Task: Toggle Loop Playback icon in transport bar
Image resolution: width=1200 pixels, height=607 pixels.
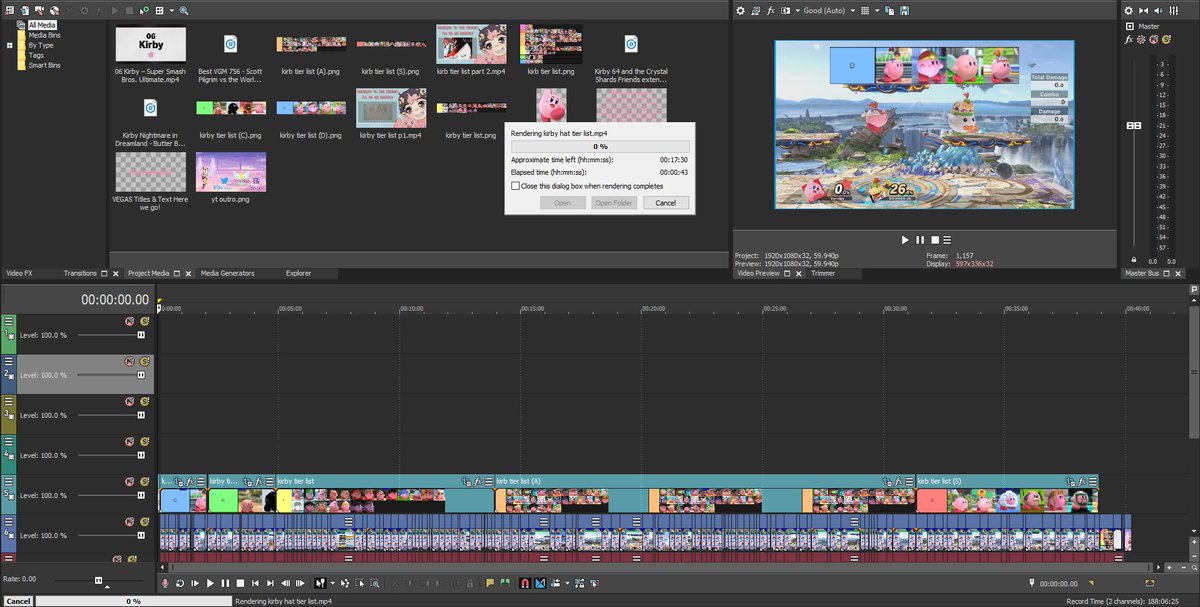Action: click(x=180, y=583)
